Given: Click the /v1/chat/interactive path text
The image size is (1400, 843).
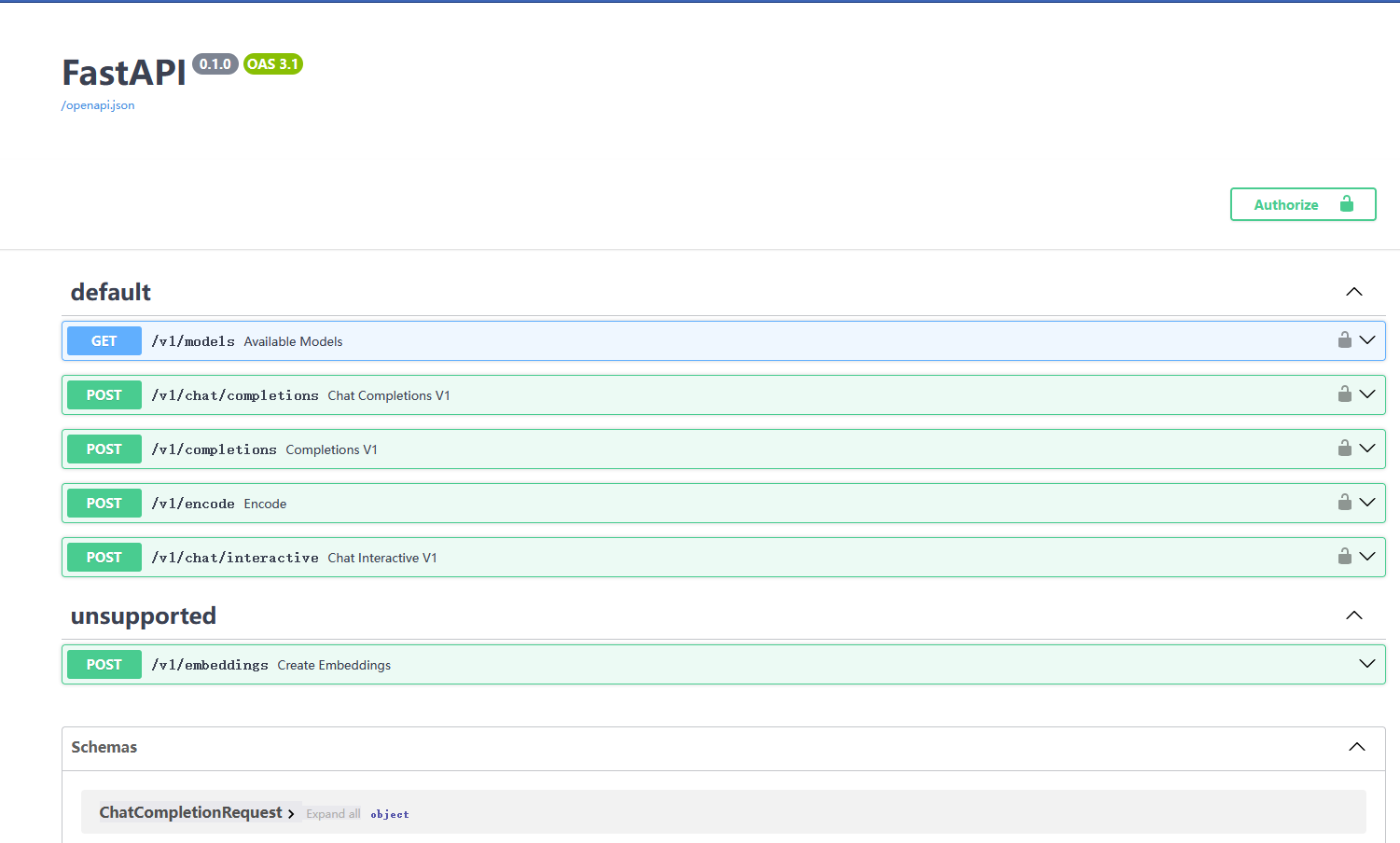Looking at the screenshot, I should pyautogui.click(x=235, y=558).
